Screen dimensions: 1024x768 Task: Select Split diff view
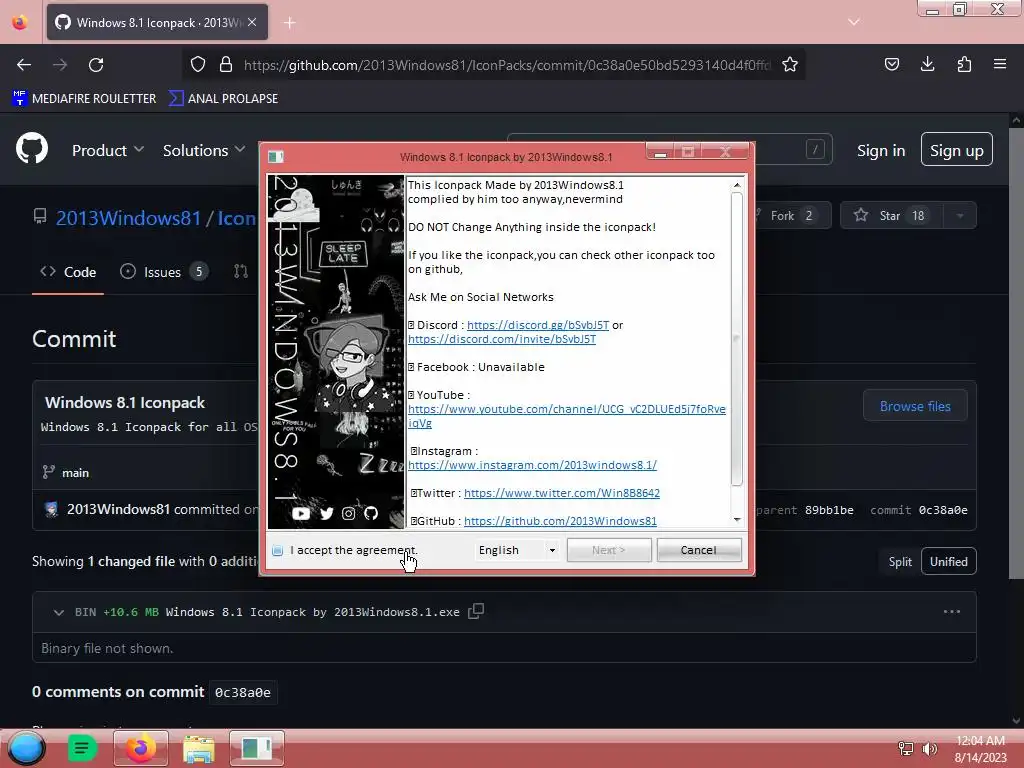click(x=900, y=562)
